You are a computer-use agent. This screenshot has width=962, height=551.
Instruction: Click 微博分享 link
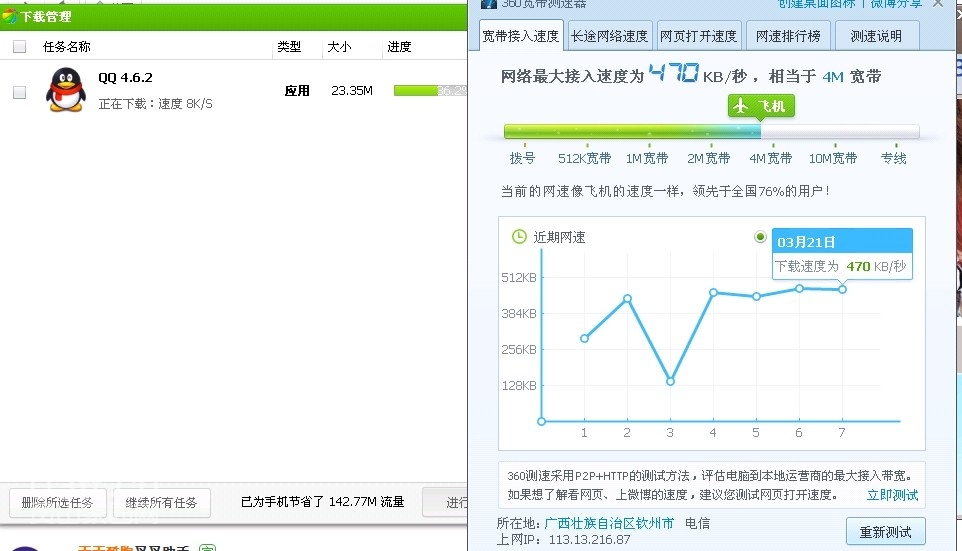(896, 4)
